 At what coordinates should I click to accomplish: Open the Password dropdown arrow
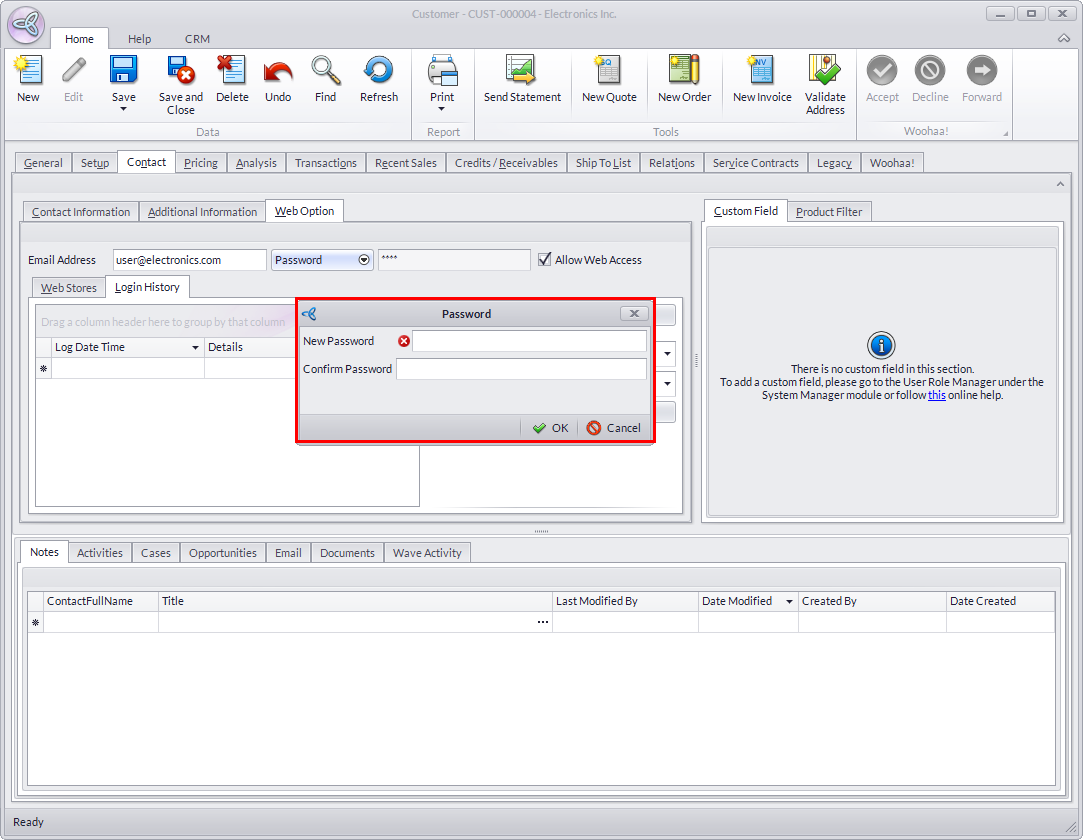point(364,260)
